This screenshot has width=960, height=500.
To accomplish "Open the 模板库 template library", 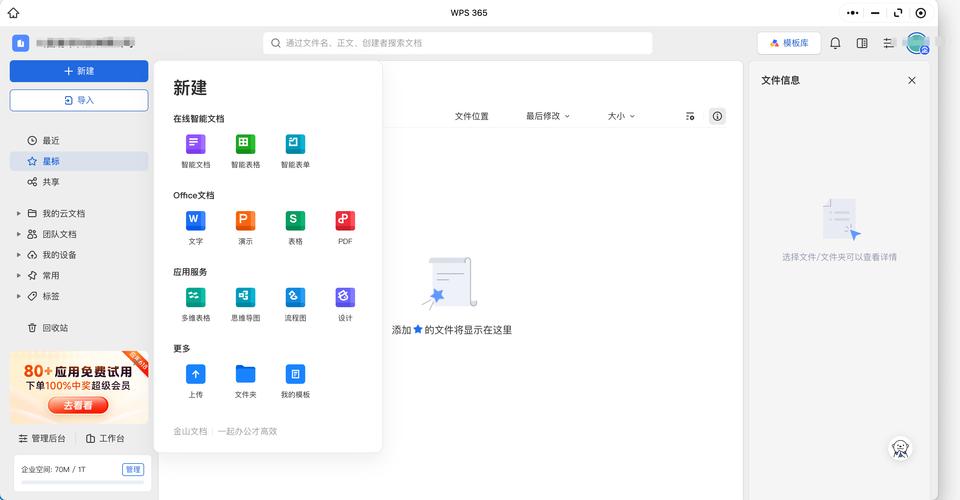I will [x=789, y=43].
